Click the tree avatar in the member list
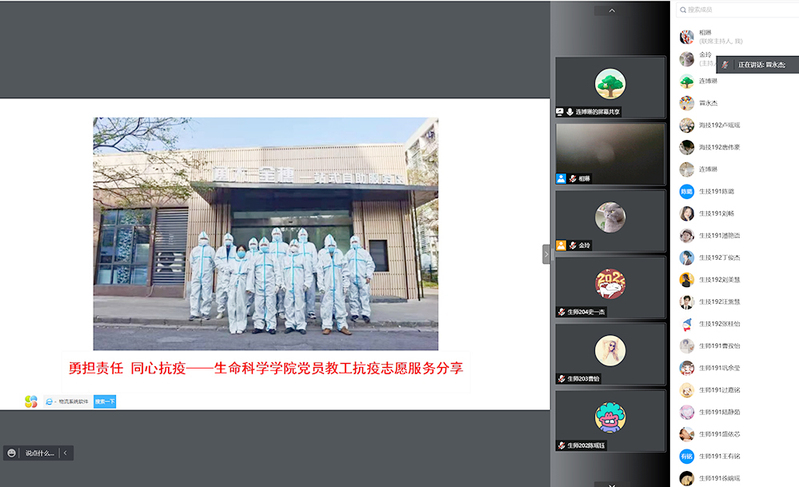The image size is (799, 487). tap(686, 81)
